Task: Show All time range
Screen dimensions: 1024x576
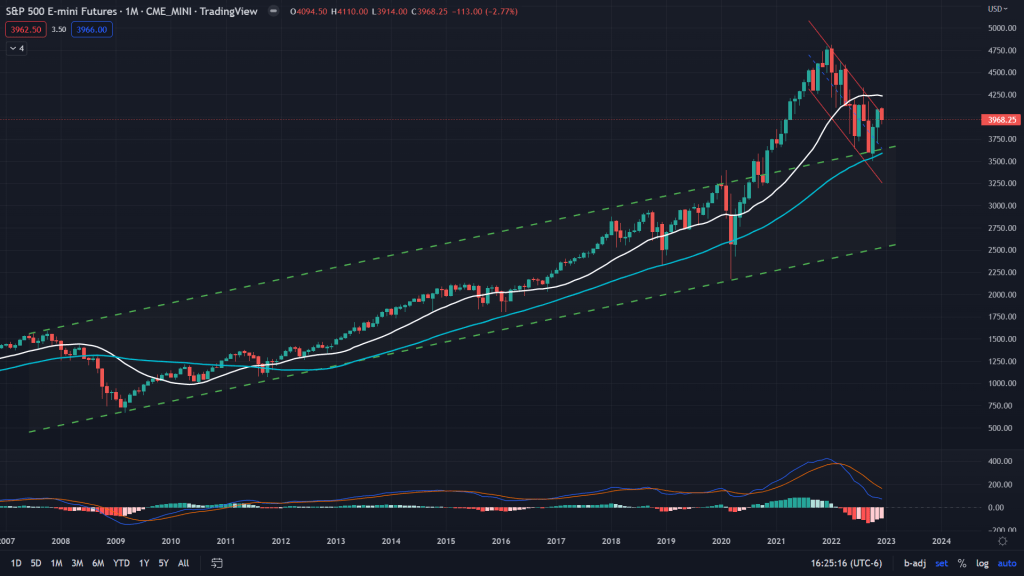Action: 184,563
